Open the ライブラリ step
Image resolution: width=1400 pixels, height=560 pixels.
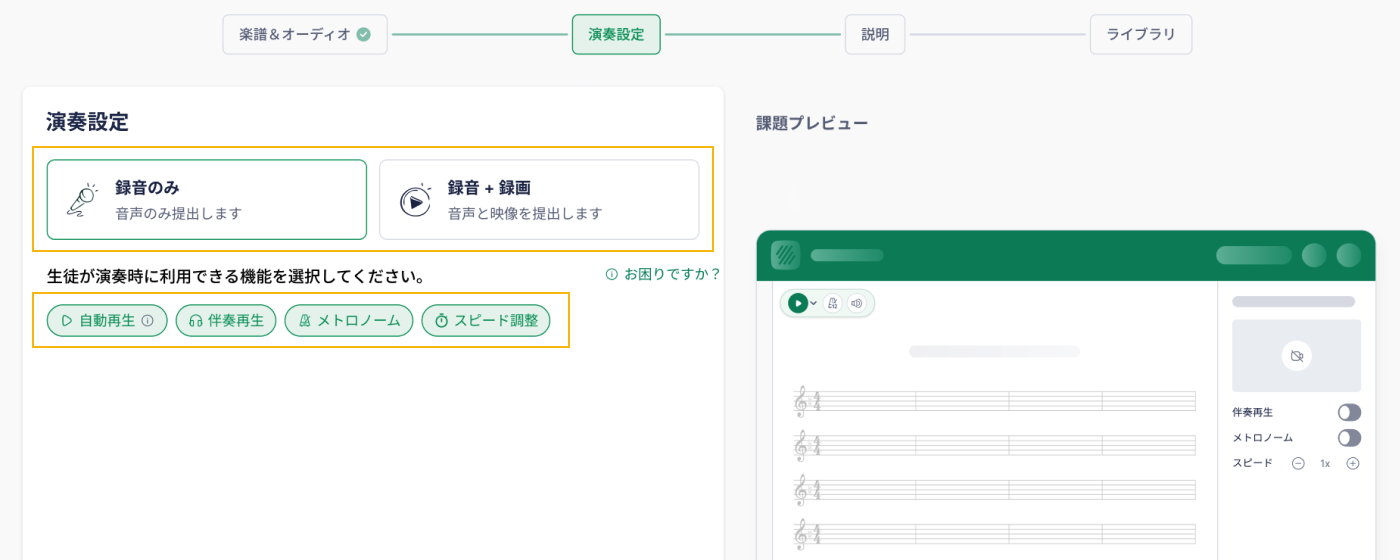[1141, 34]
